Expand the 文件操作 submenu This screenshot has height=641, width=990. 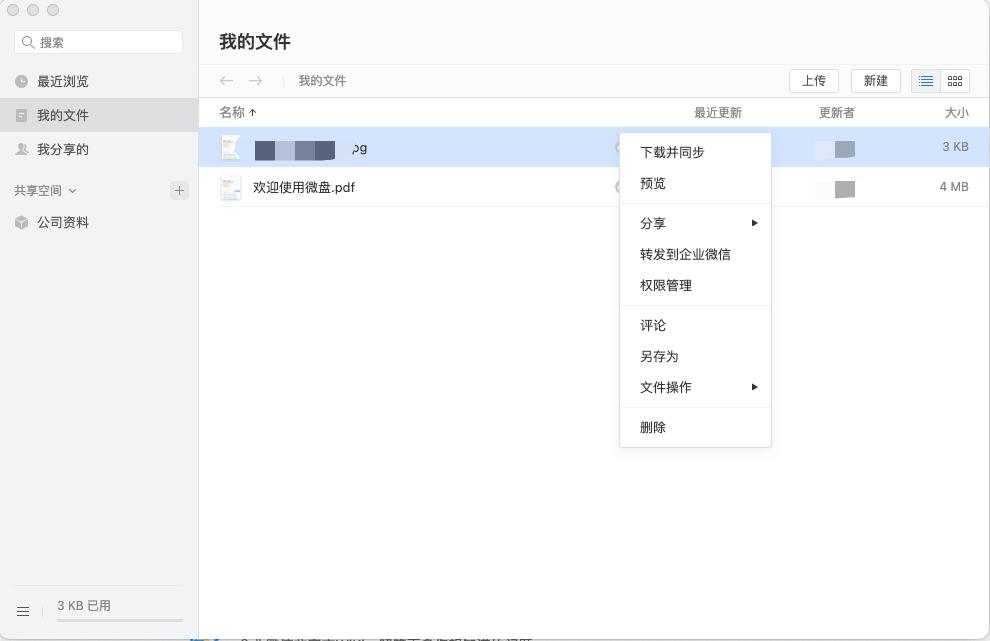(x=754, y=387)
